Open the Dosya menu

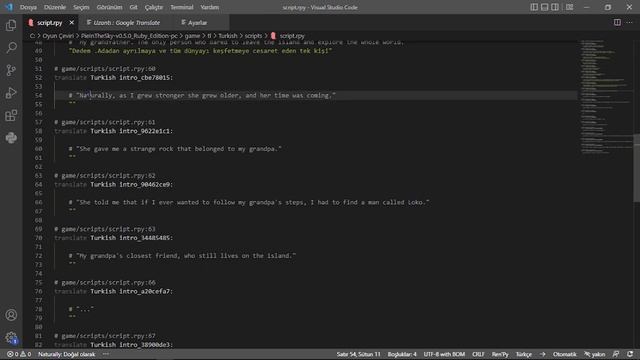tap(28, 7)
